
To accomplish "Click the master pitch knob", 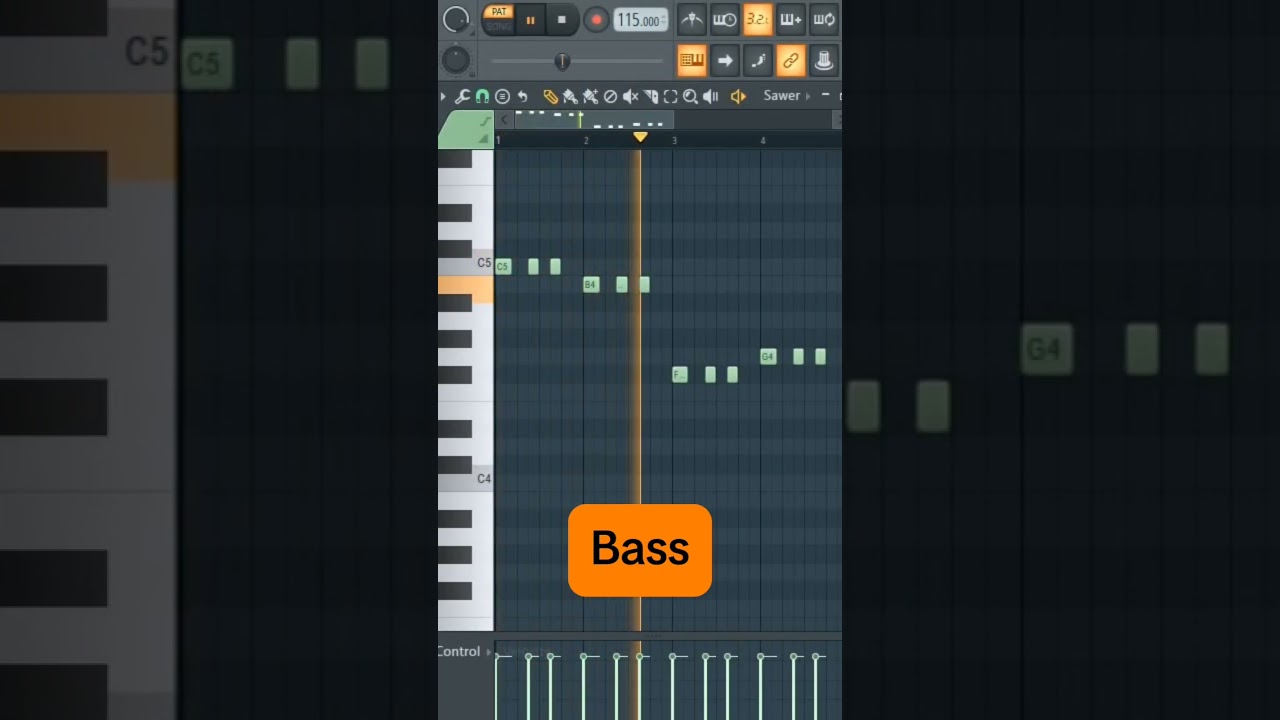I will 456,60.
